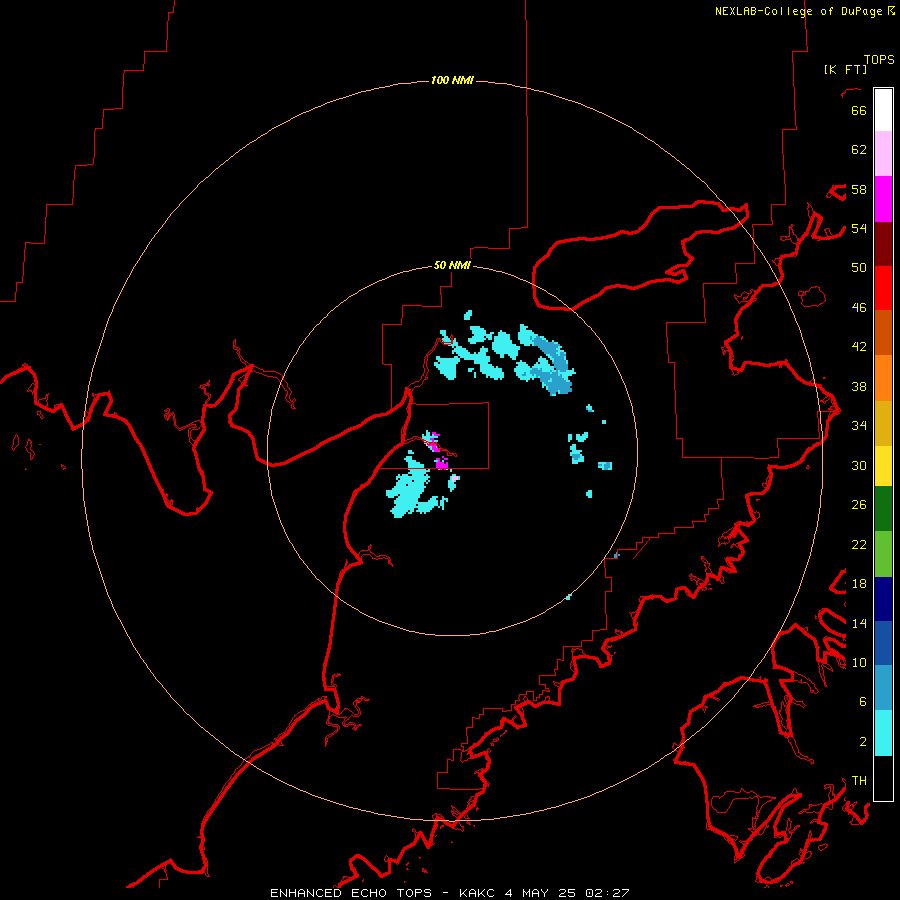
Task: Select the bright red color bar swatch
Action: tap(883, 288)
